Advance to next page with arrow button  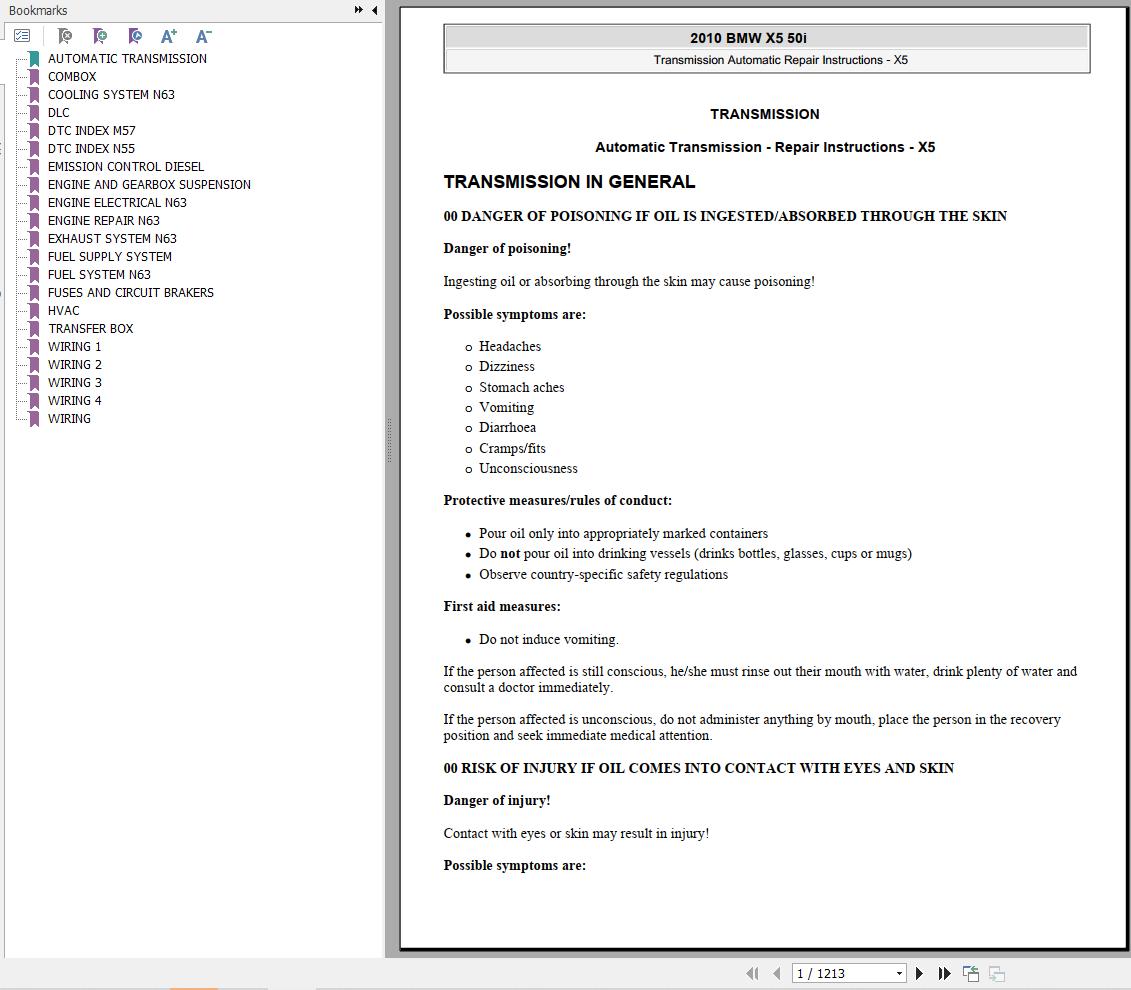(x=919, y=973)
